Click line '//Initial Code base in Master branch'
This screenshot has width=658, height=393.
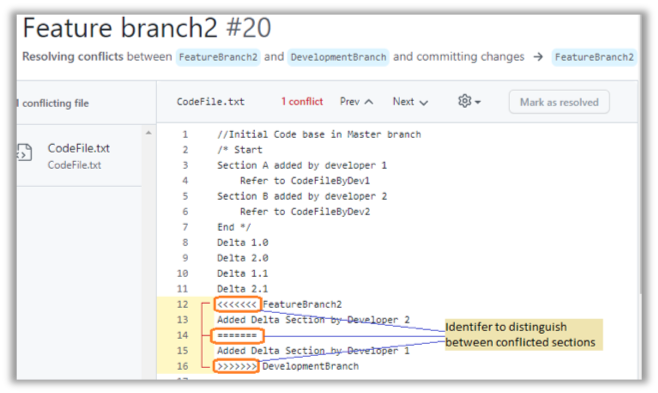[319, 135]
